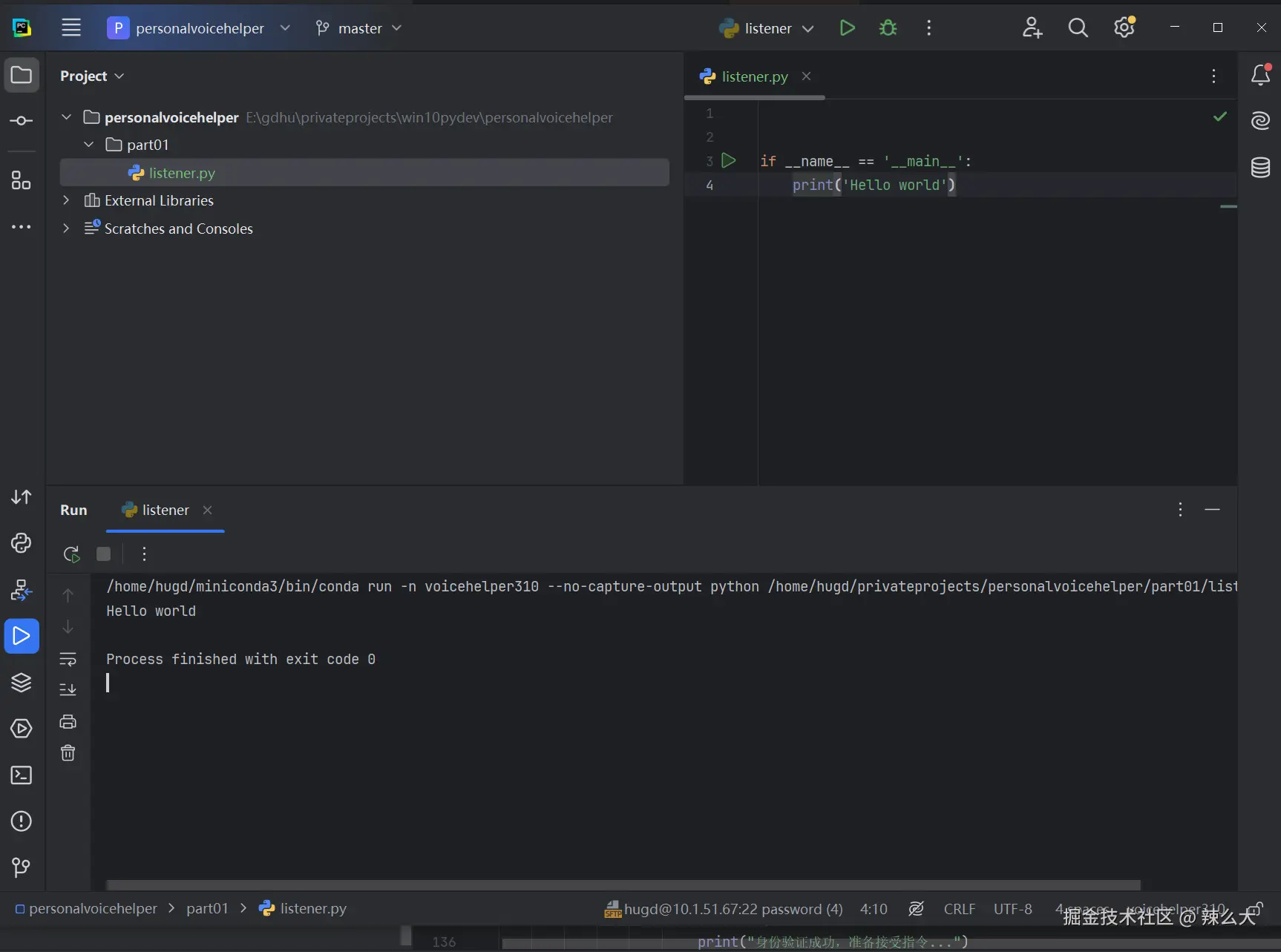Close listener run tab
This screenshot has width=1281, height=952.
point(208,510)
